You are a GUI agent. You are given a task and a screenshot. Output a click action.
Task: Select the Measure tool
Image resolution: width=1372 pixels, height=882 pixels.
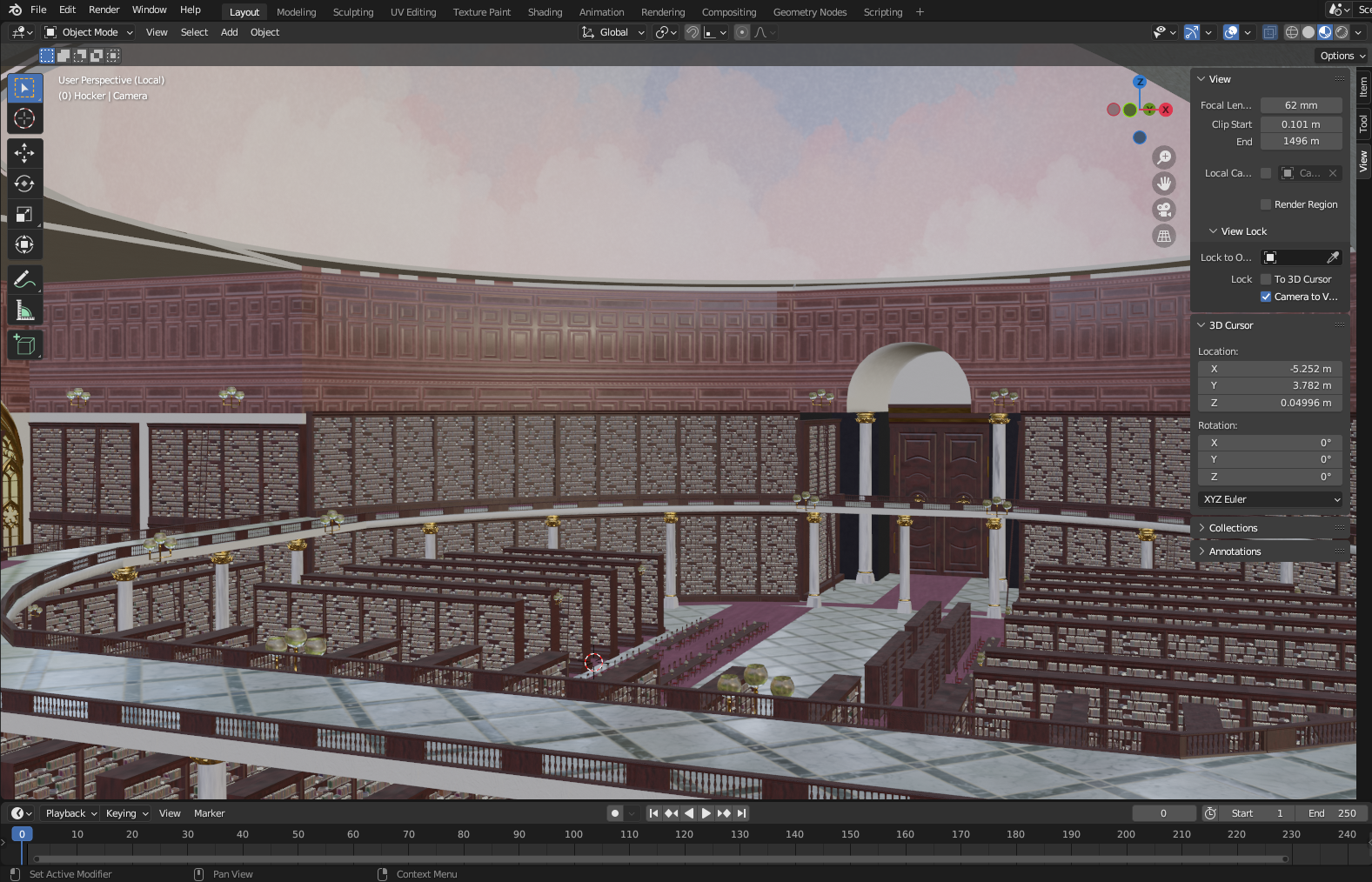tap(24, 310)
